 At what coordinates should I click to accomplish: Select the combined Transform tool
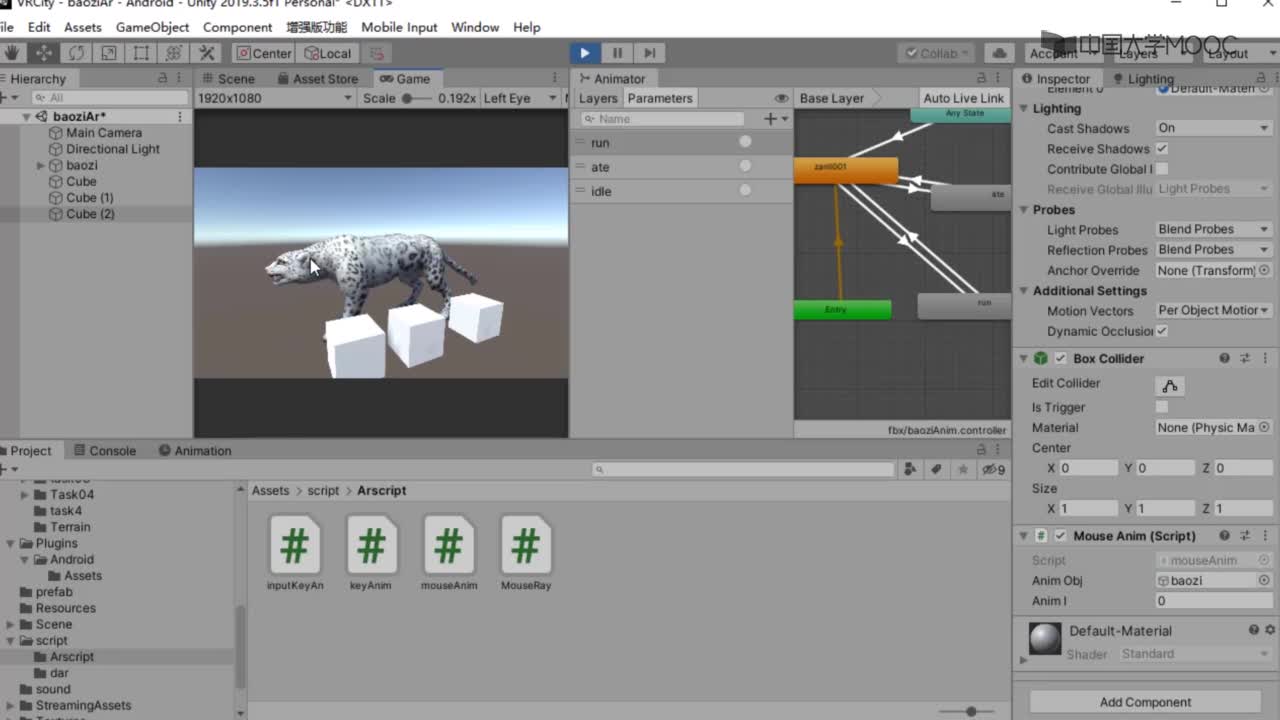coord(174,53)
